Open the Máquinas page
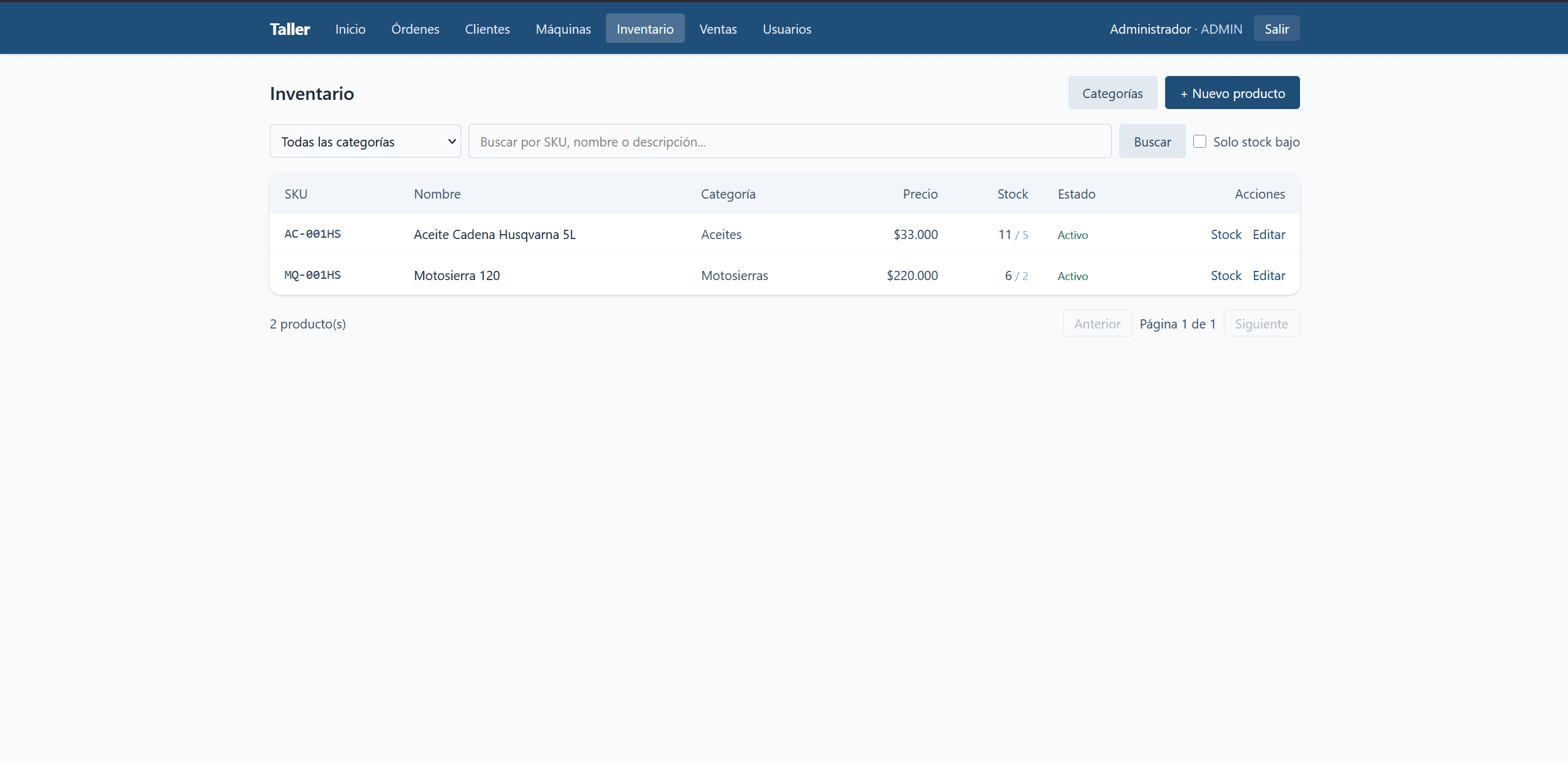The image size is (1568, 763). pyautogui.click(x=563, y=29)
